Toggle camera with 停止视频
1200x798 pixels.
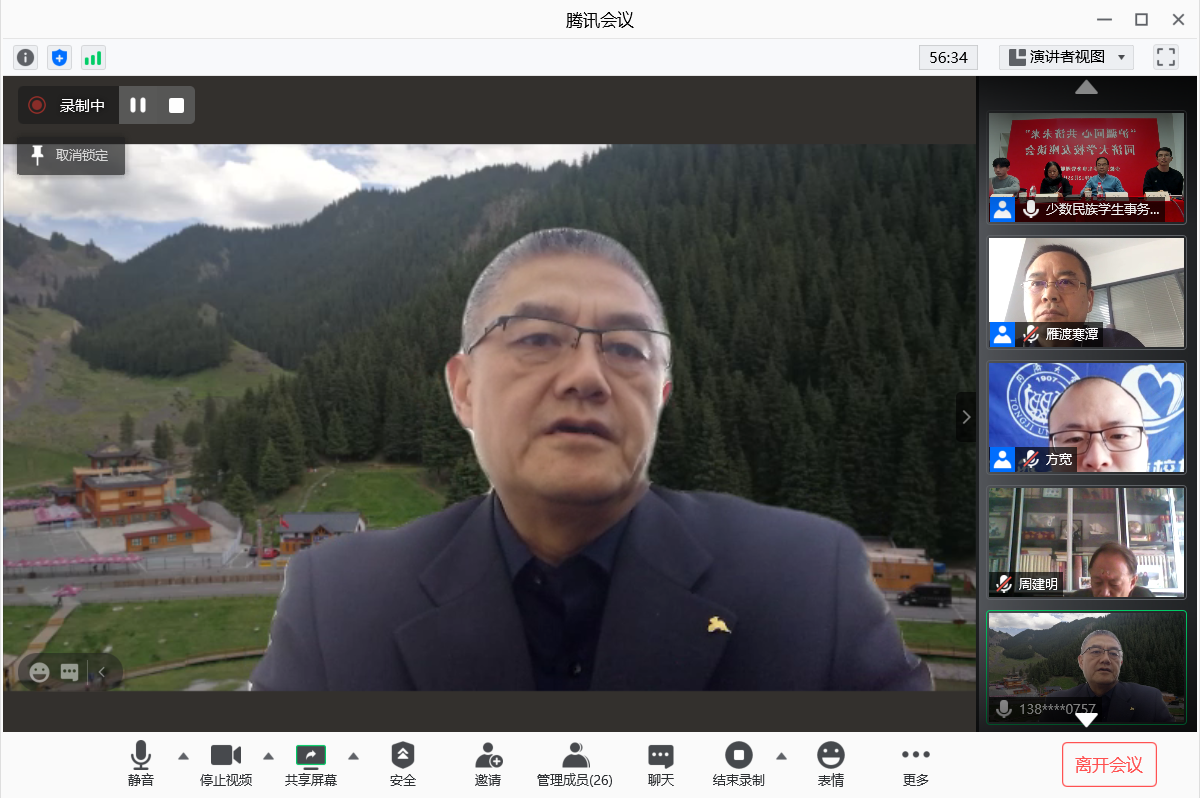(x=226, y=764)
